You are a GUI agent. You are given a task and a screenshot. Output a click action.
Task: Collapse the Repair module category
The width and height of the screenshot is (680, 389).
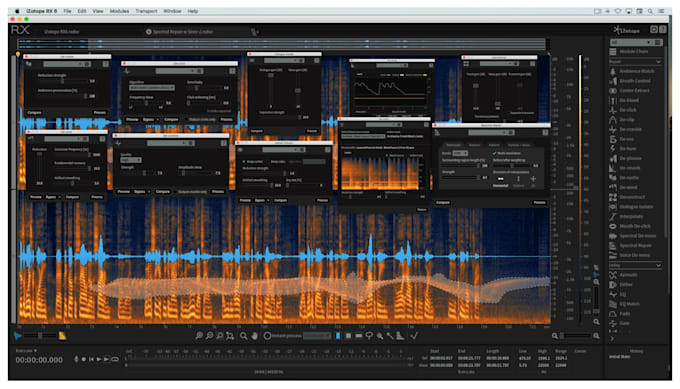[x=658, y=62]
